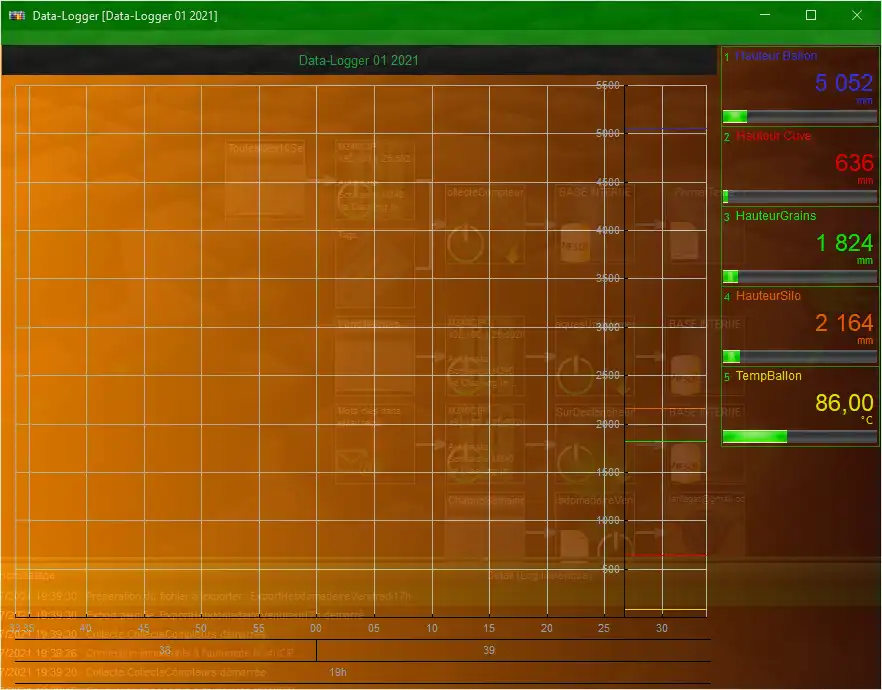Click the Hauteur Cuve value 636
Viewport: 882px width, 690px height.
854,163
